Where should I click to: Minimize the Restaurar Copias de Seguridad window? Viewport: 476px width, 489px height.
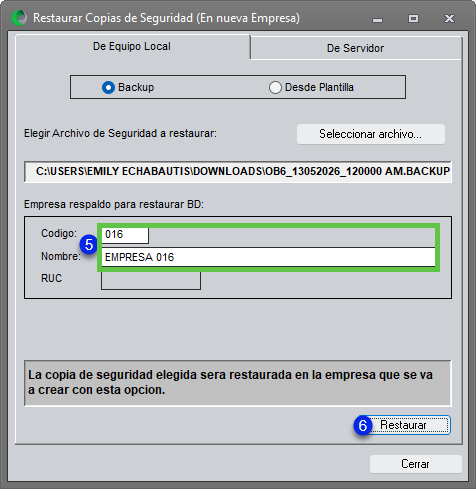click(x=377, y=19)
